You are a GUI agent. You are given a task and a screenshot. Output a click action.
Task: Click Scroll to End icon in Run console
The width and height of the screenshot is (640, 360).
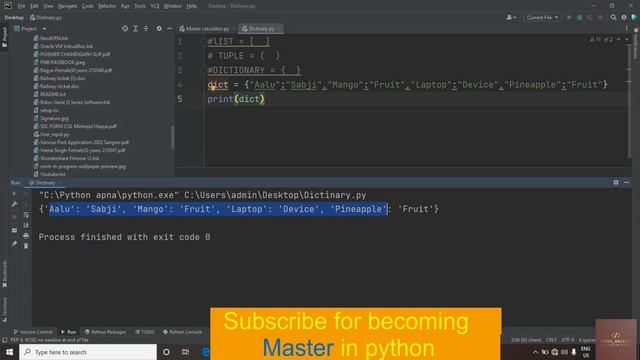pos(26,225)
